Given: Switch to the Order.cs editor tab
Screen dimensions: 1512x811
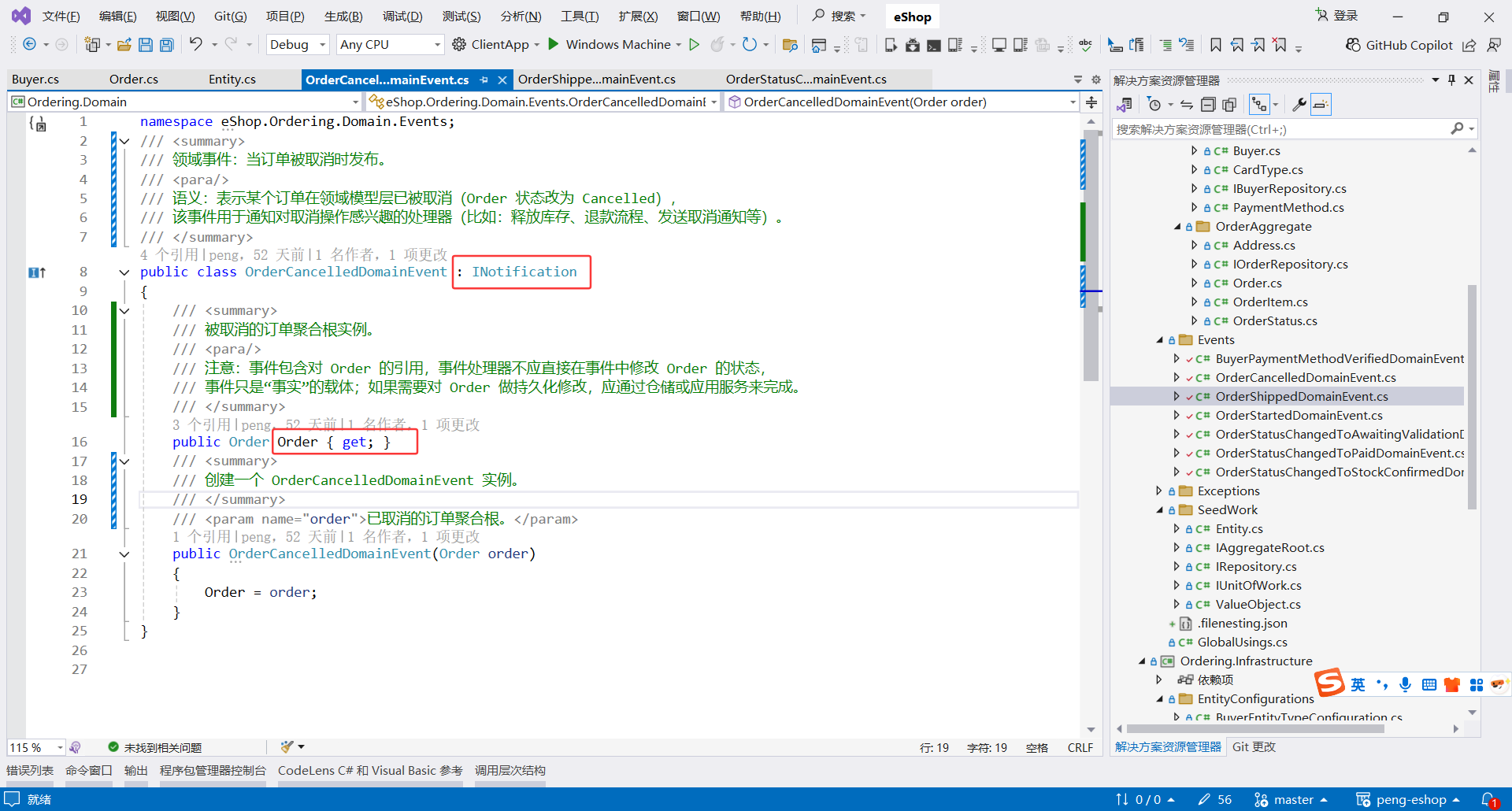Looking at the screenshot, I should (x=134, y=80).
